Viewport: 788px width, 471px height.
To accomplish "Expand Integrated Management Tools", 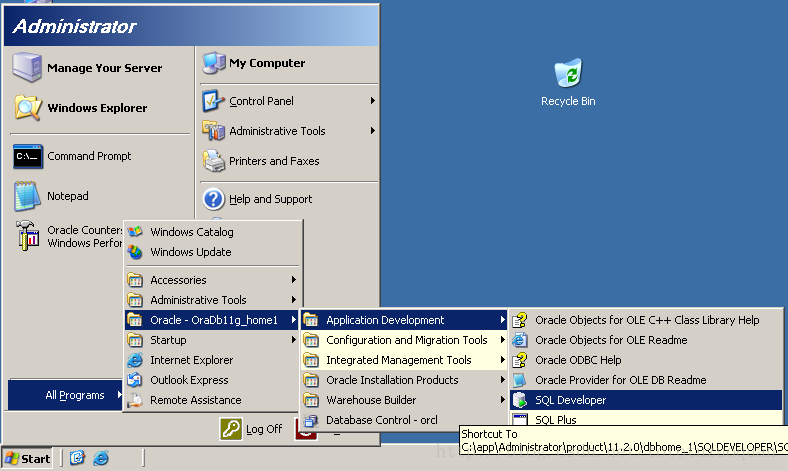I will tap(404, 360).
